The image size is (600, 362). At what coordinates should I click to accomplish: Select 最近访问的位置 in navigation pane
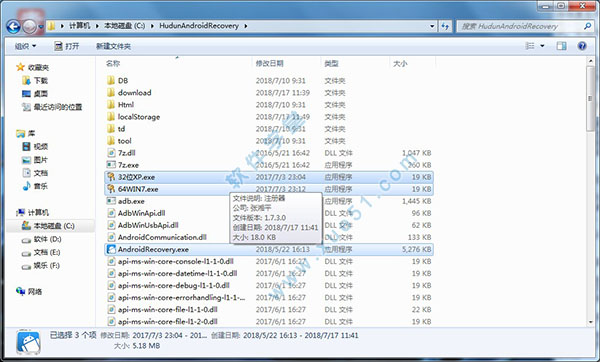[x=52, y=107]
